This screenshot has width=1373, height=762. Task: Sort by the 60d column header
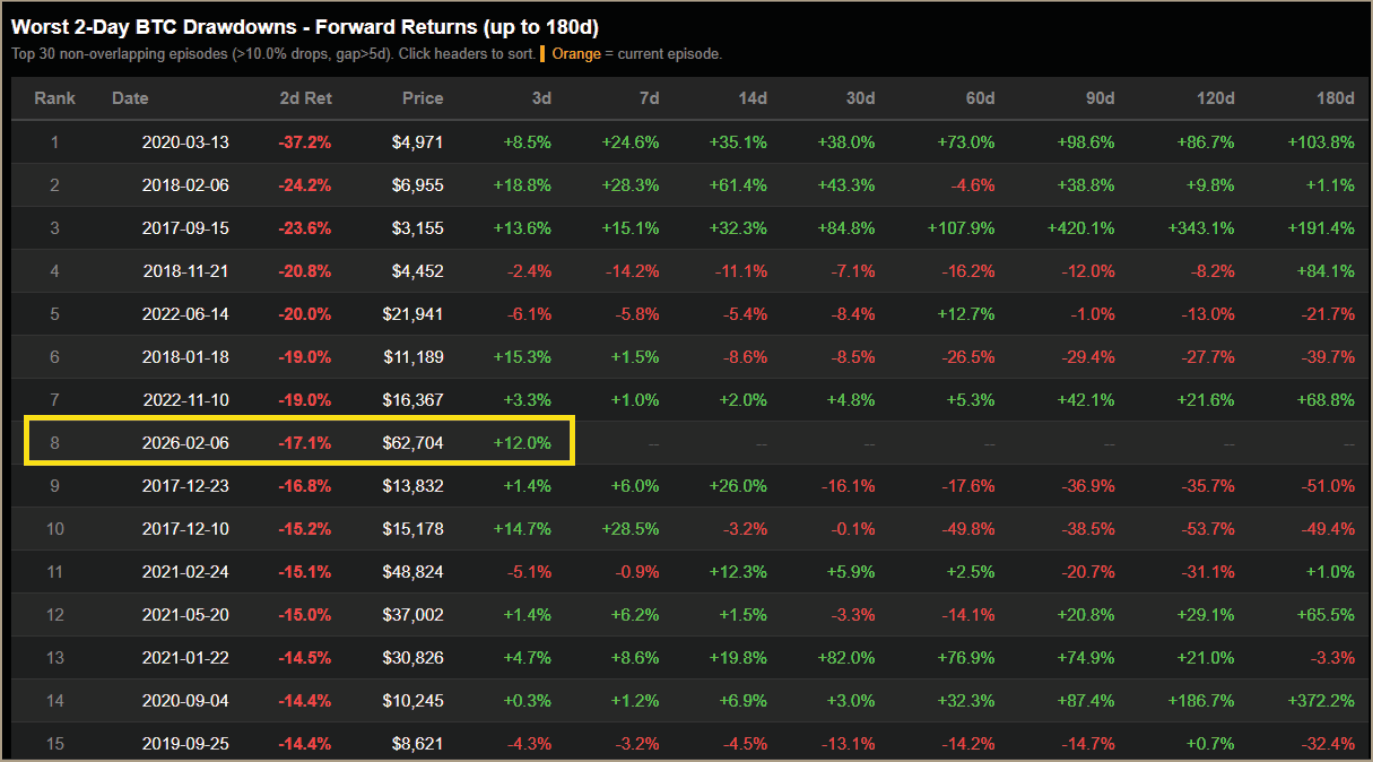[980, 98]
